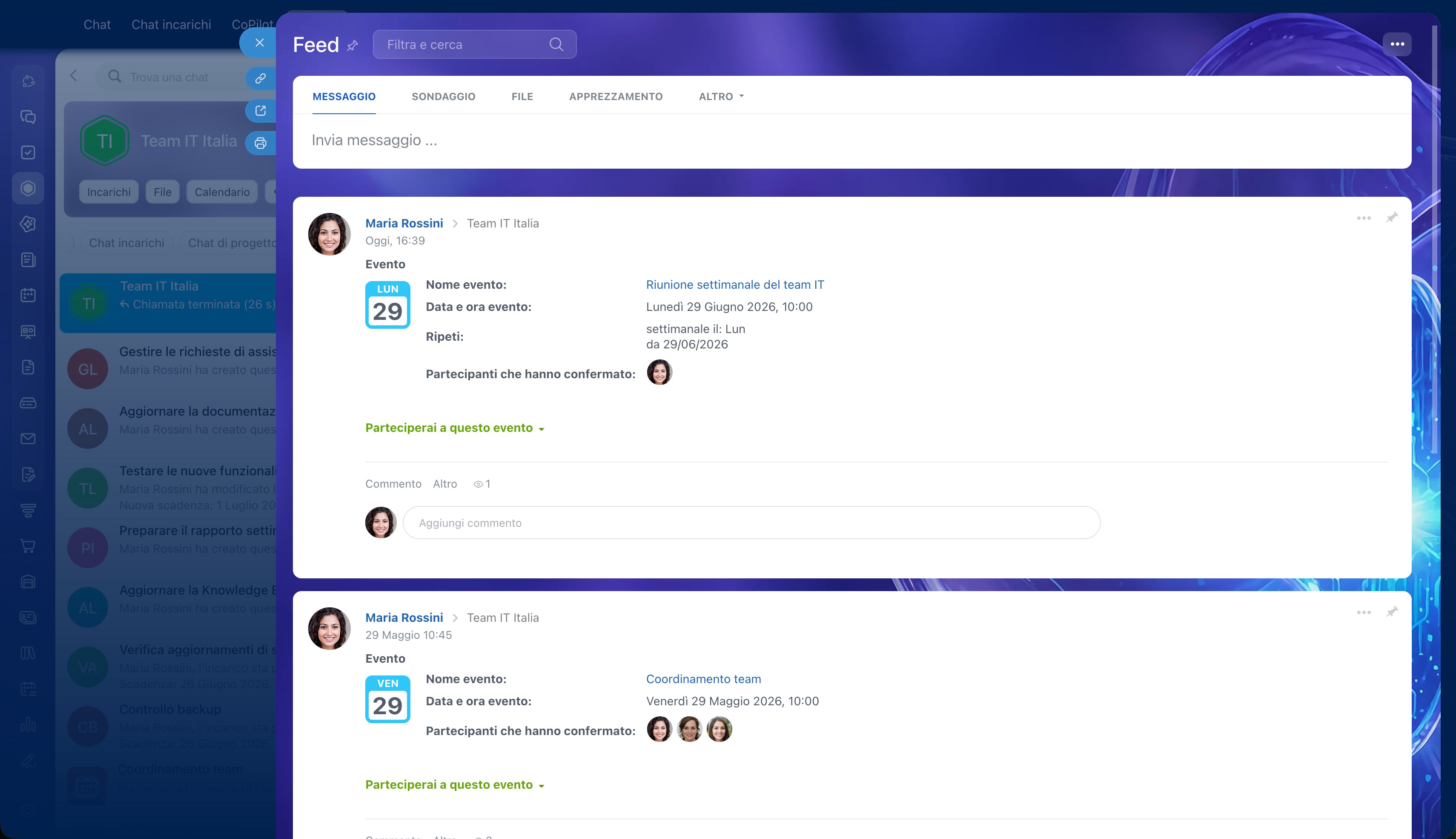Click Maria Rossini avatar on first post
The width and height of the screenshot is (1456, 839).
click(330, 234)
